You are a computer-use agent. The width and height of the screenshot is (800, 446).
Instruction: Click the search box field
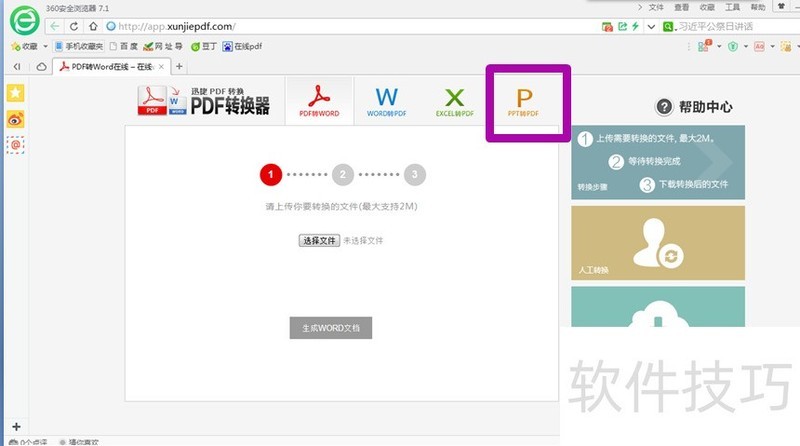click(737, 27)
